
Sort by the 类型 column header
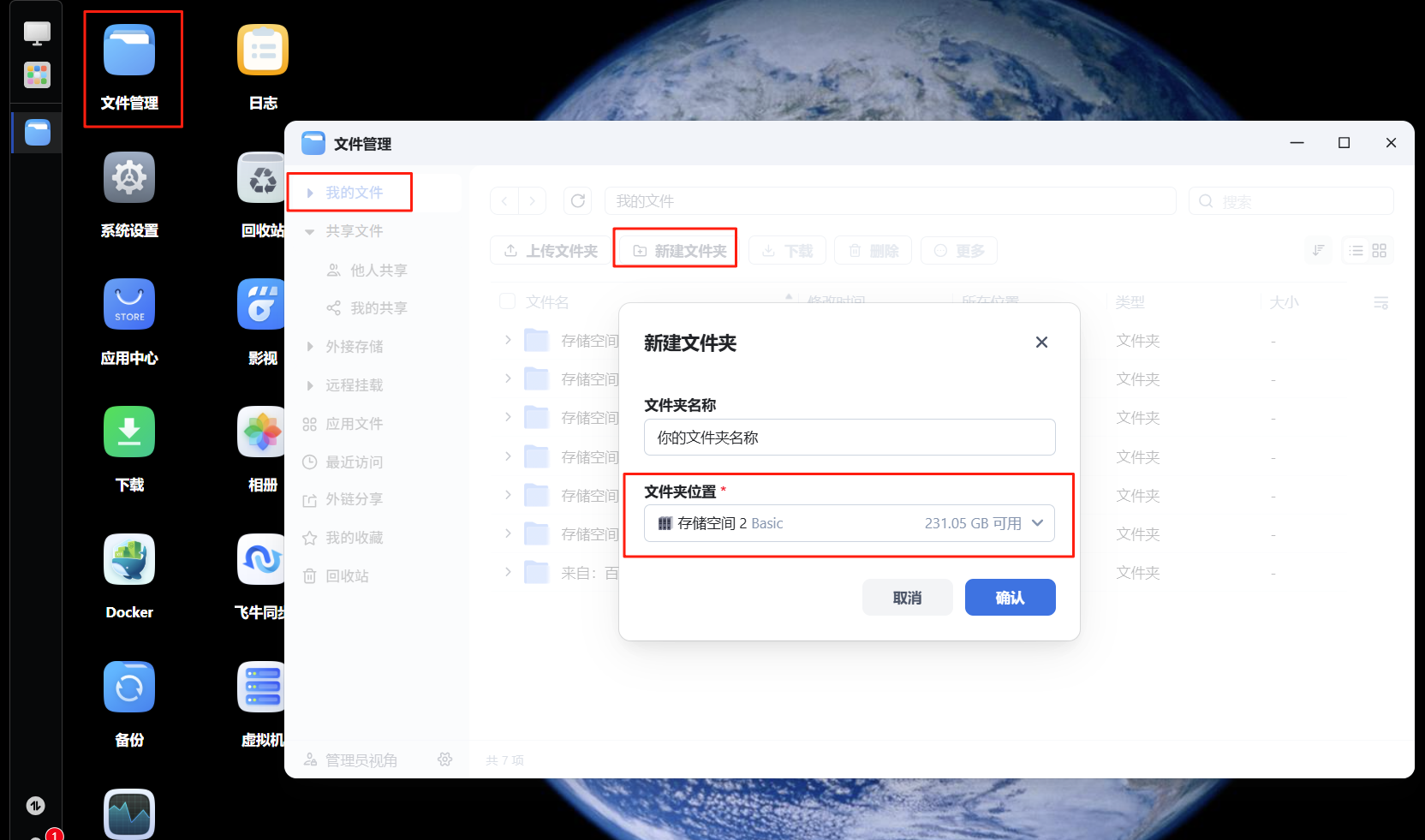[x=1130, y=302]
